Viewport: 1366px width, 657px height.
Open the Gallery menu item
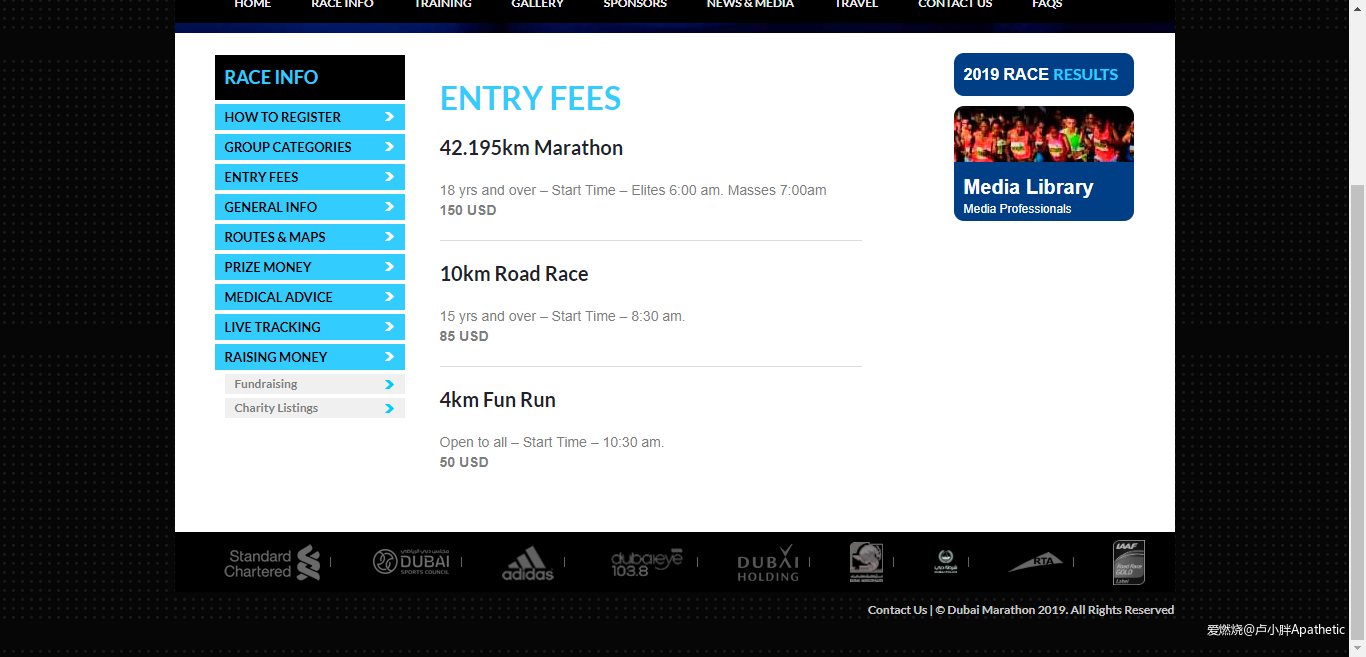[537, 4]
